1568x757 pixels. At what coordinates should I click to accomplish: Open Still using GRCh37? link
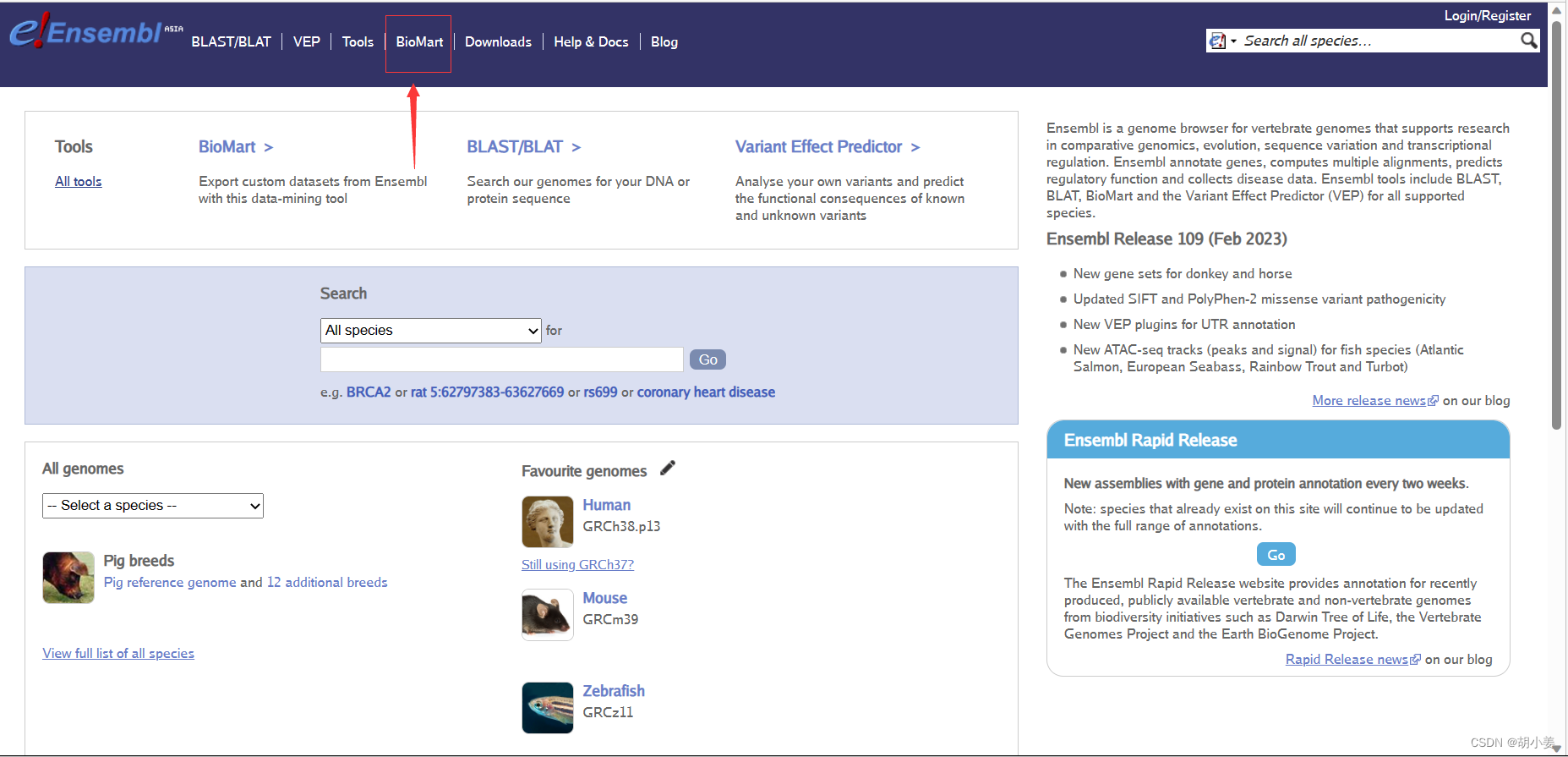577,564
